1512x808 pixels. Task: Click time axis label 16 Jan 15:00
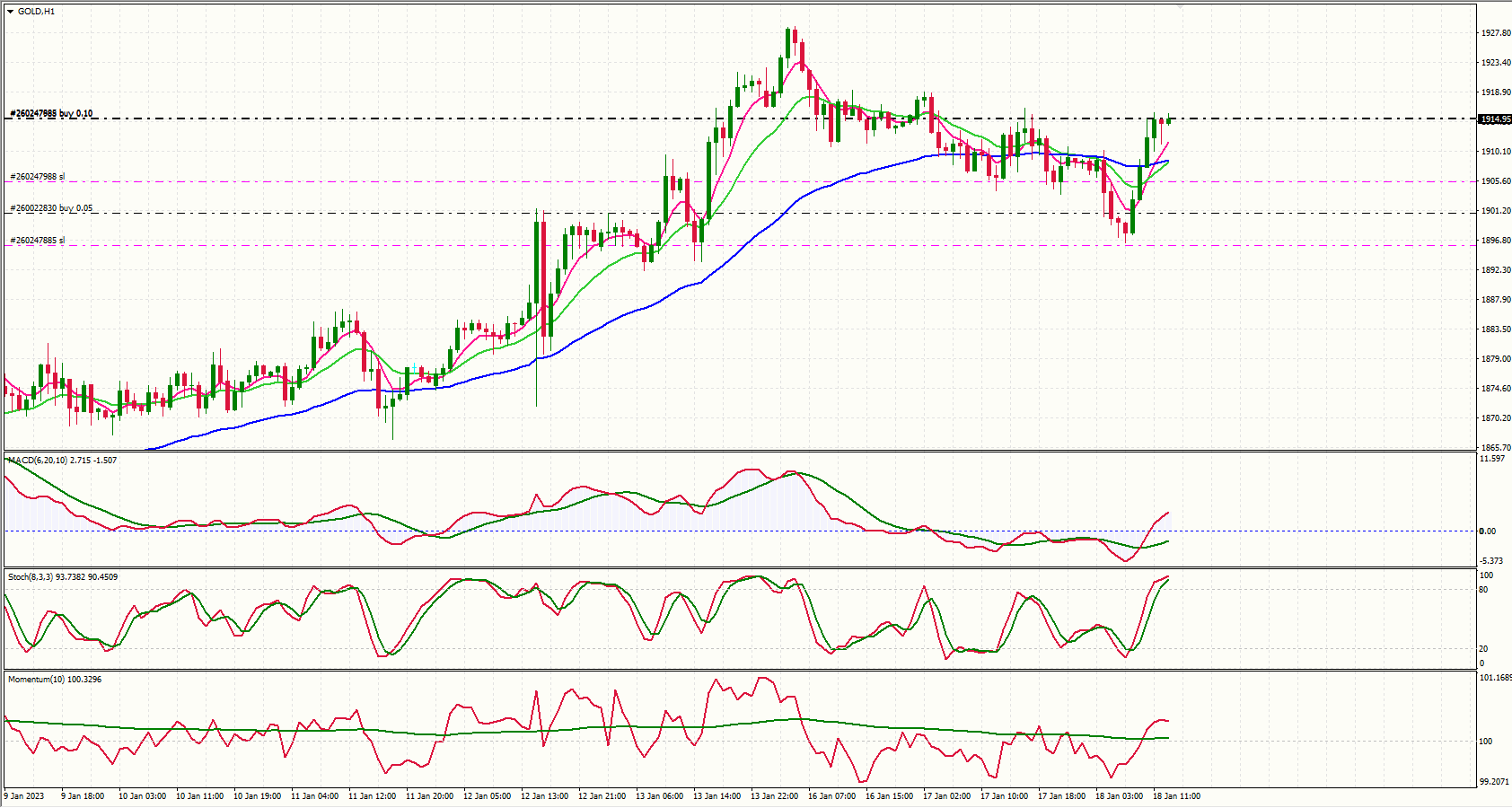pyautogui.click(x=889, y=796)
